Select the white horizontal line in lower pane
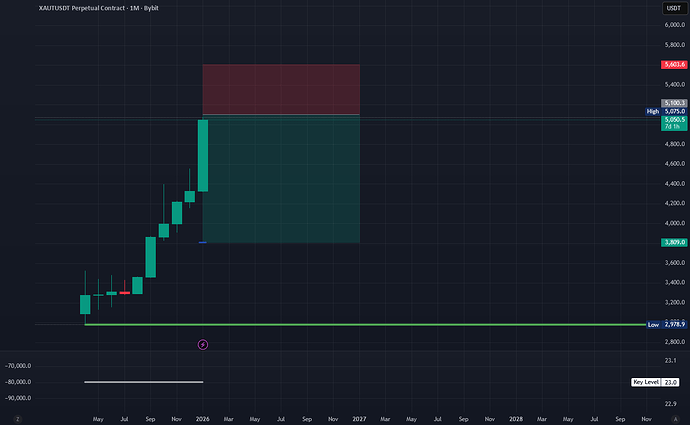Viewport: 690px width, 425px height. click(143, 382)
